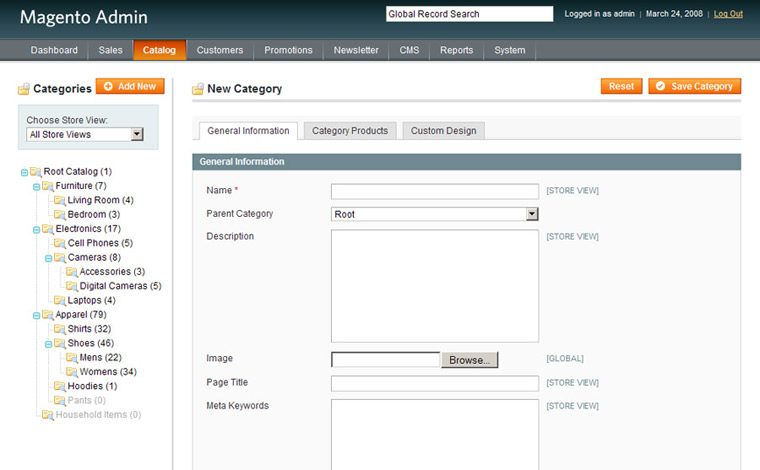Click the Womens folder icon

(x=72, y=372)
